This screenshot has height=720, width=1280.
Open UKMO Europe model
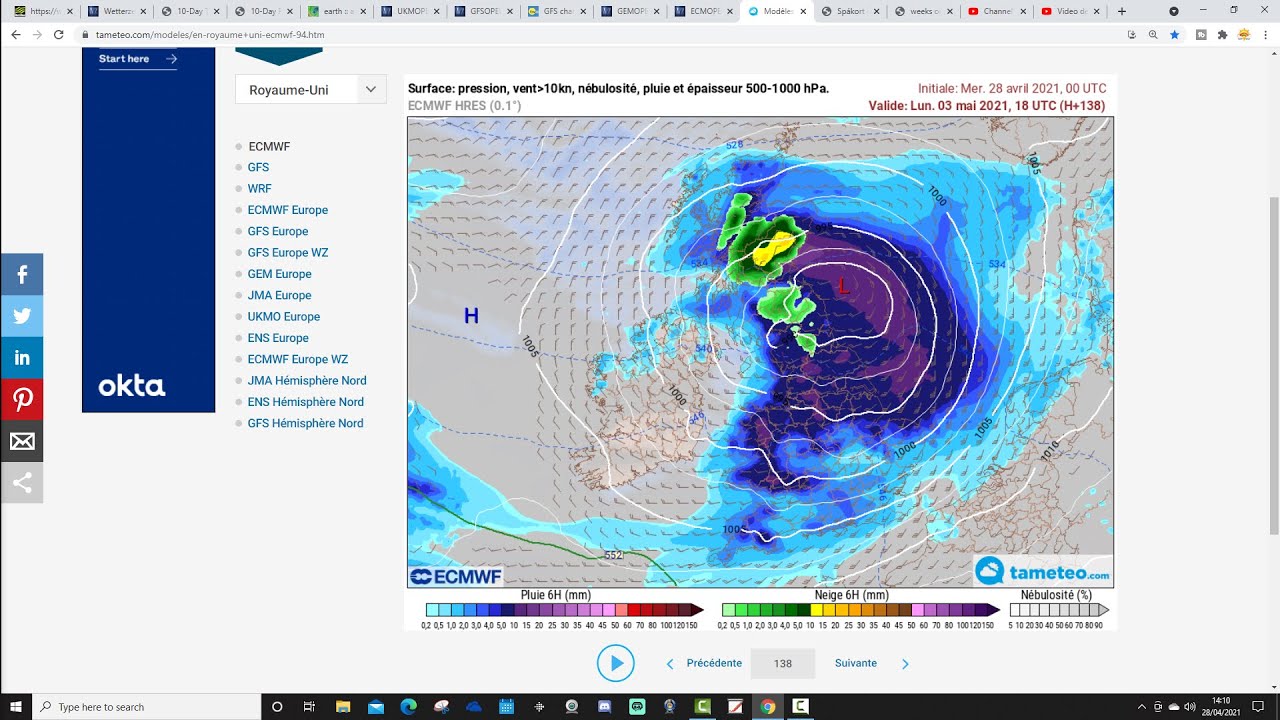pos(284,317)
